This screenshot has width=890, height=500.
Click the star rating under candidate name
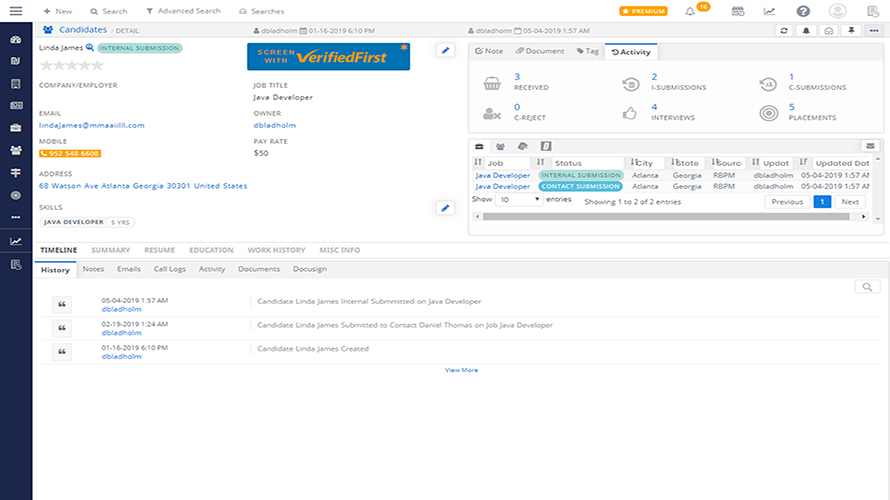pyautogui.click(x=72, y=65)
